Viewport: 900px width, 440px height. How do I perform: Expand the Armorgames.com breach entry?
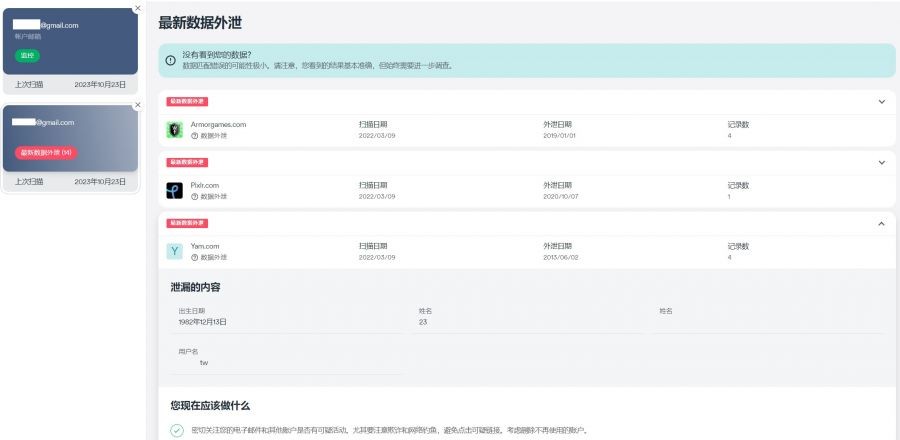(881, 101)
